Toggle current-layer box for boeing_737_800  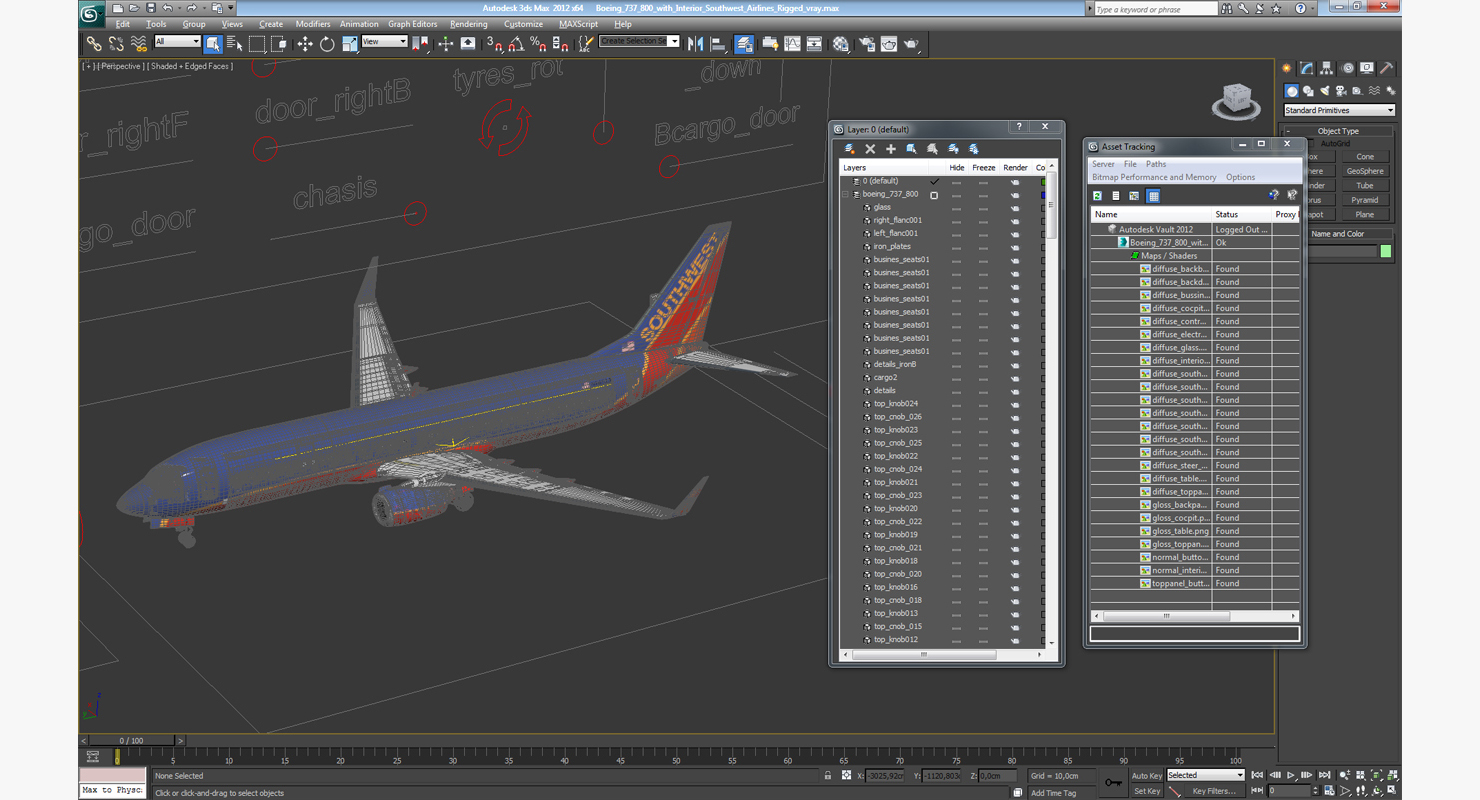point(934,195)
